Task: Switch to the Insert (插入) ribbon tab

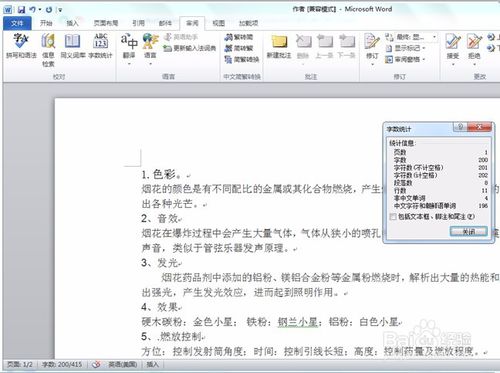Action: (72, 23)
